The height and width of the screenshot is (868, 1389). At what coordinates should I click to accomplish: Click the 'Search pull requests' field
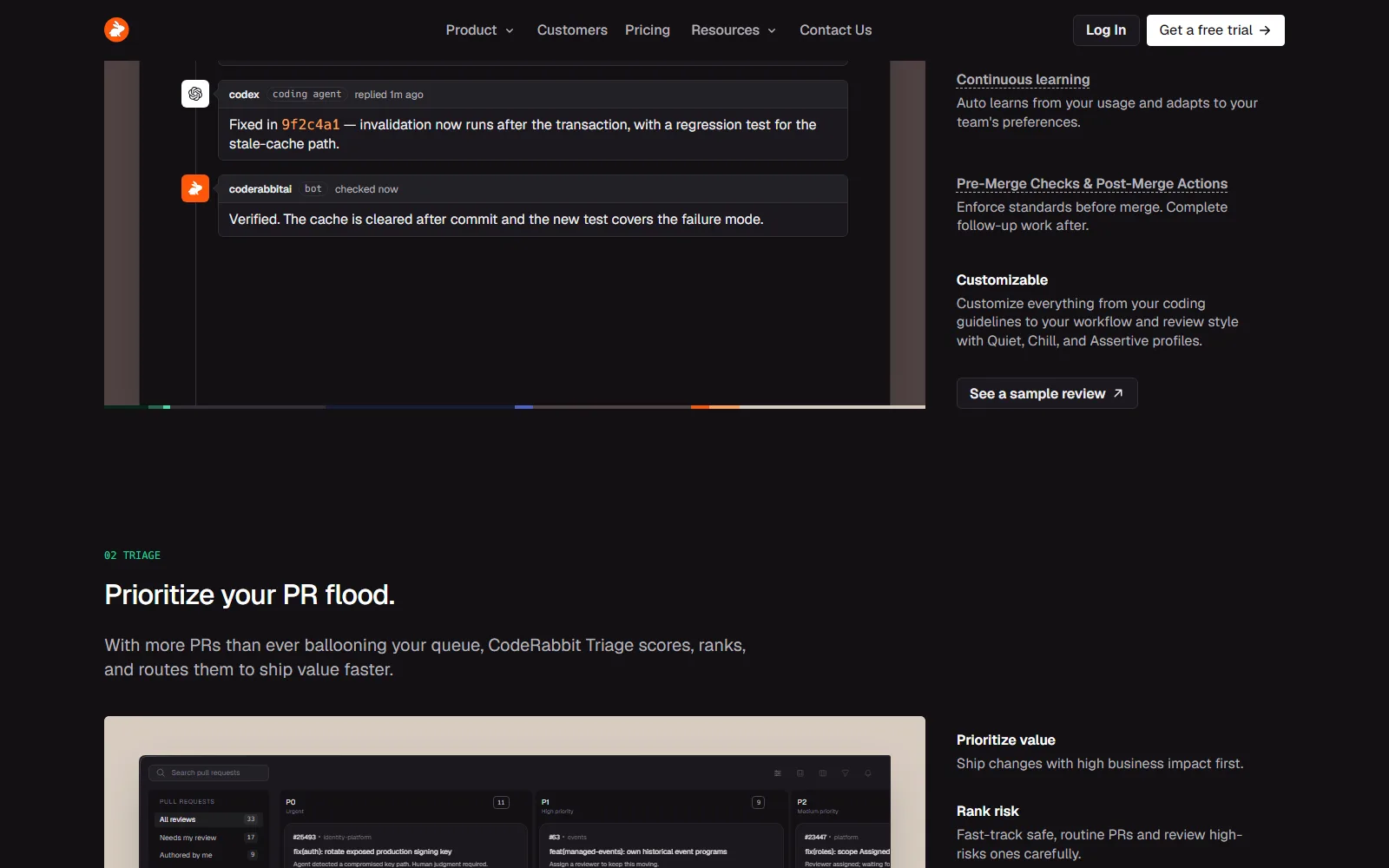pyautogui.click(x=208, y=773)
